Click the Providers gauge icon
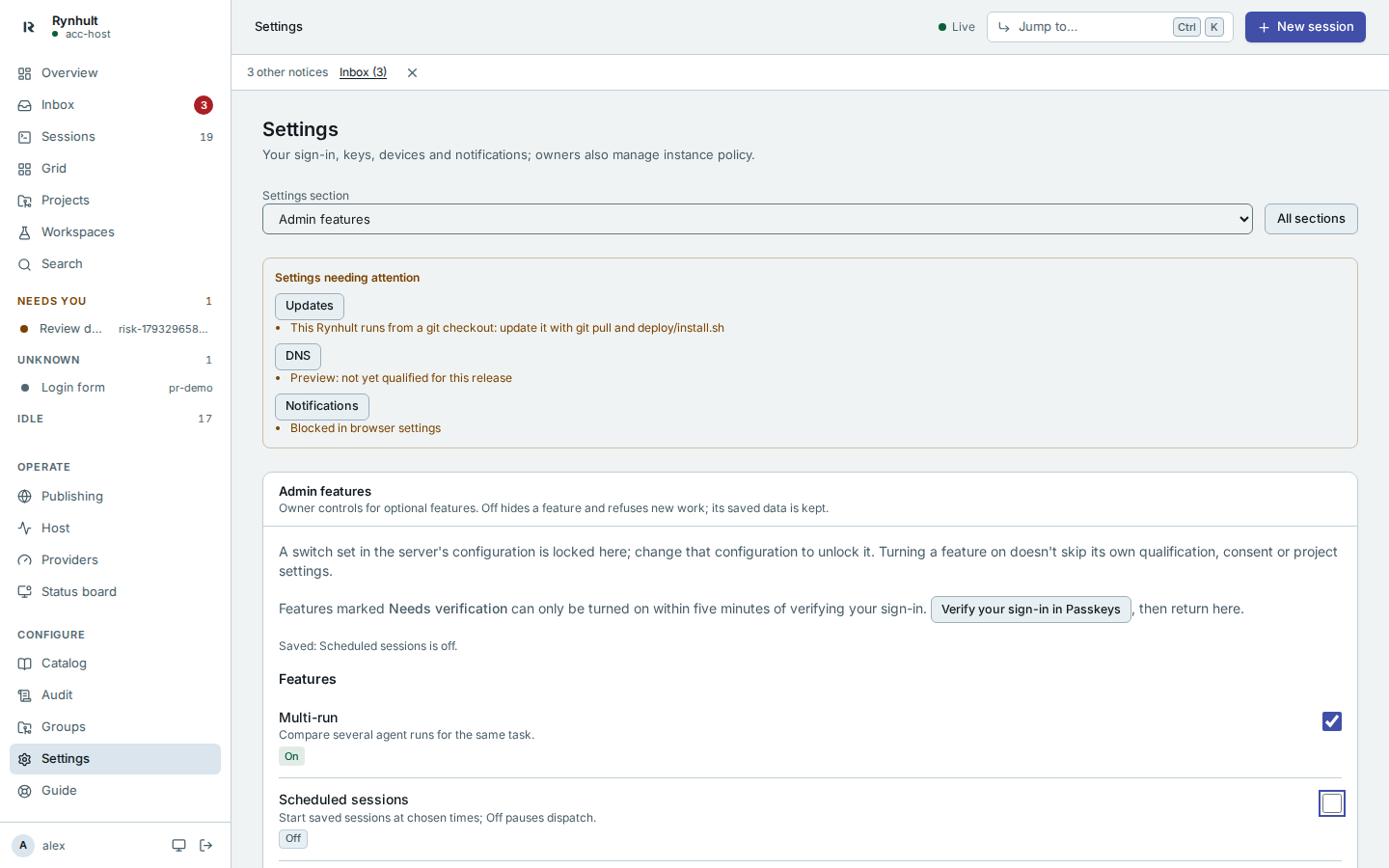 25,560
